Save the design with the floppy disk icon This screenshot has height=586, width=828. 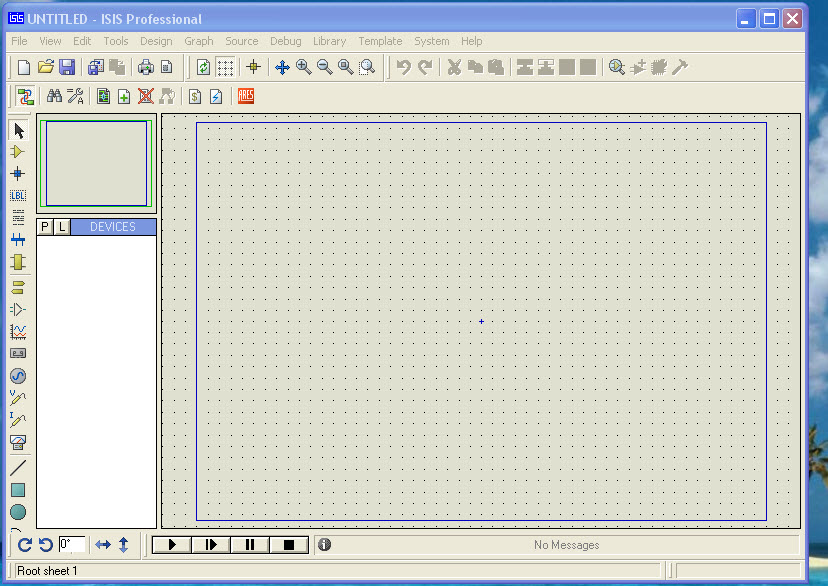point(67,68)
